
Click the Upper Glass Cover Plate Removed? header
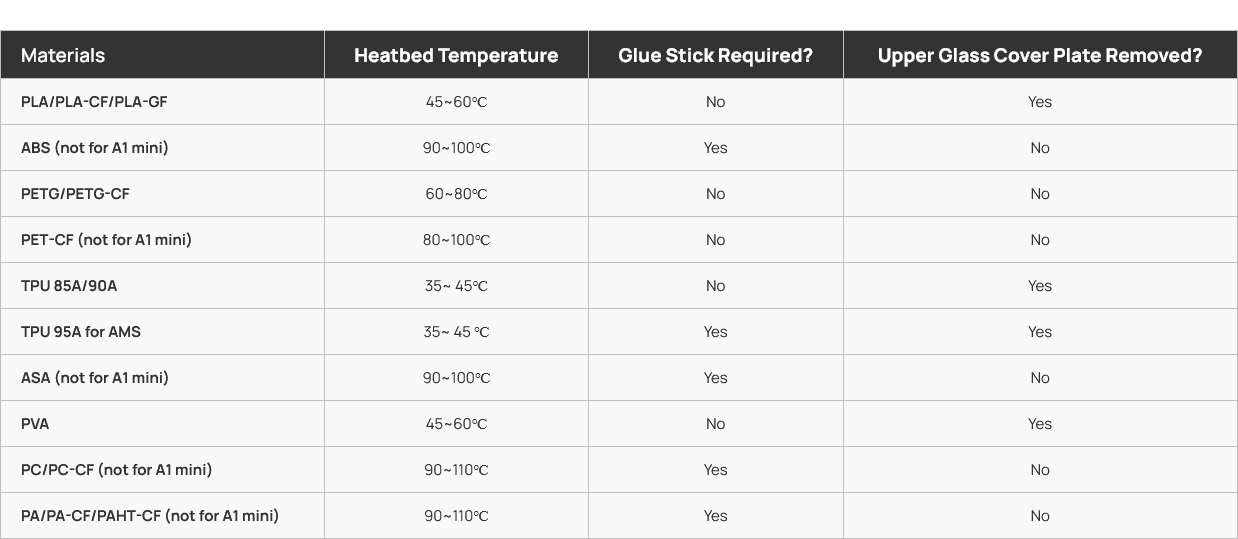click(1040, 55)
